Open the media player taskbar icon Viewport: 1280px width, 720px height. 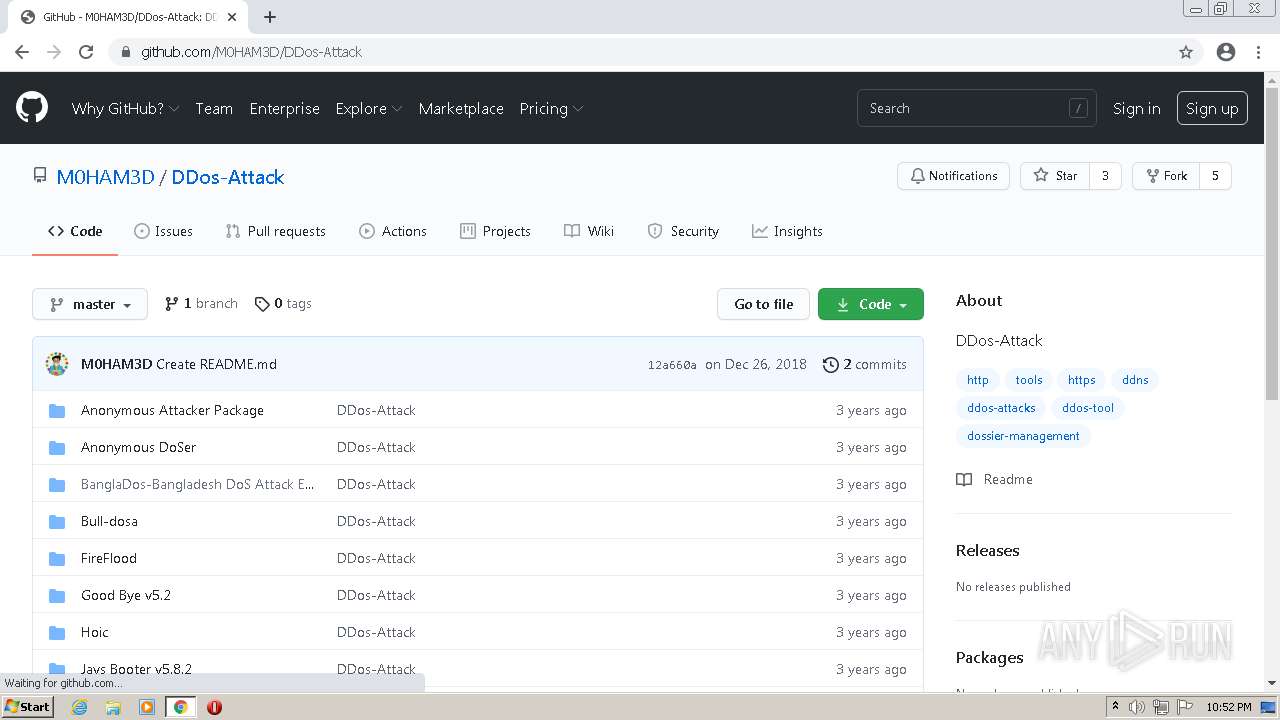(x=147, y=707)
